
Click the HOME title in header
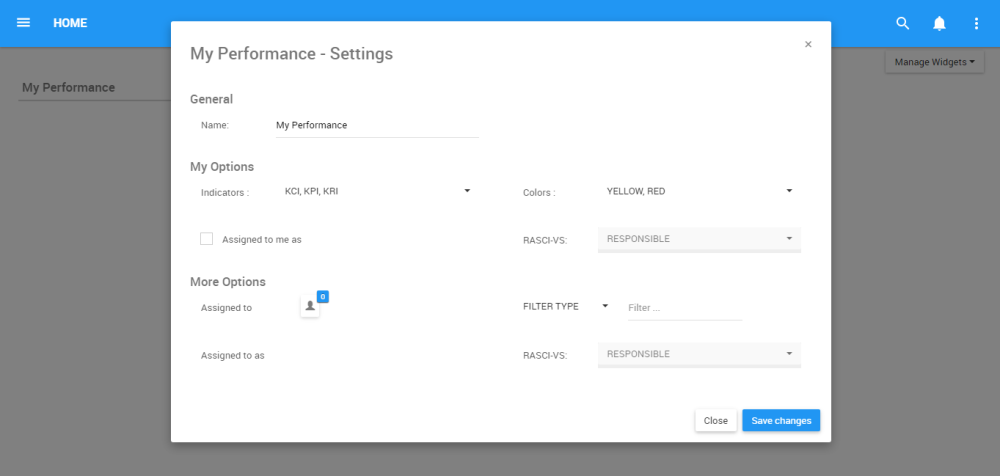(70, 23)
